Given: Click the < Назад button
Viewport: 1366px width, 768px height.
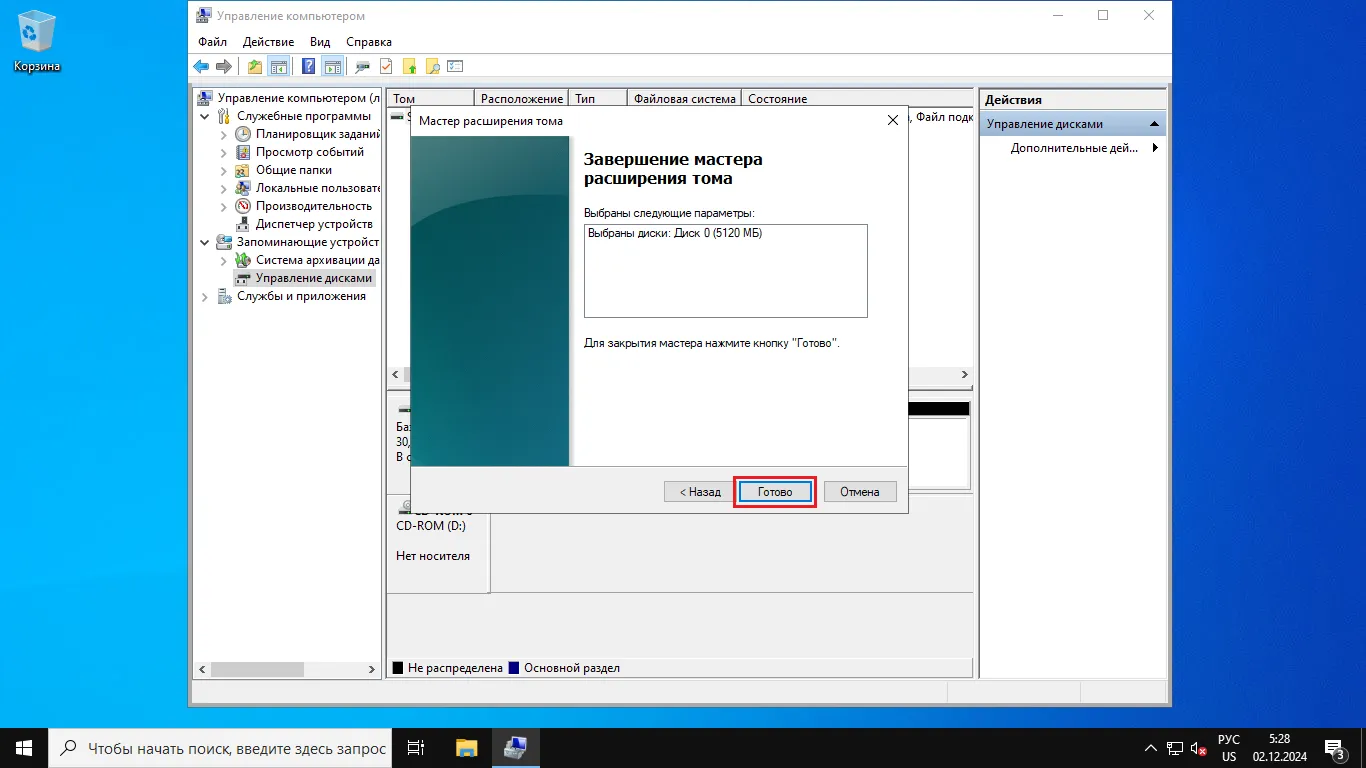Looking at the screenshot, I should point(699,492).
